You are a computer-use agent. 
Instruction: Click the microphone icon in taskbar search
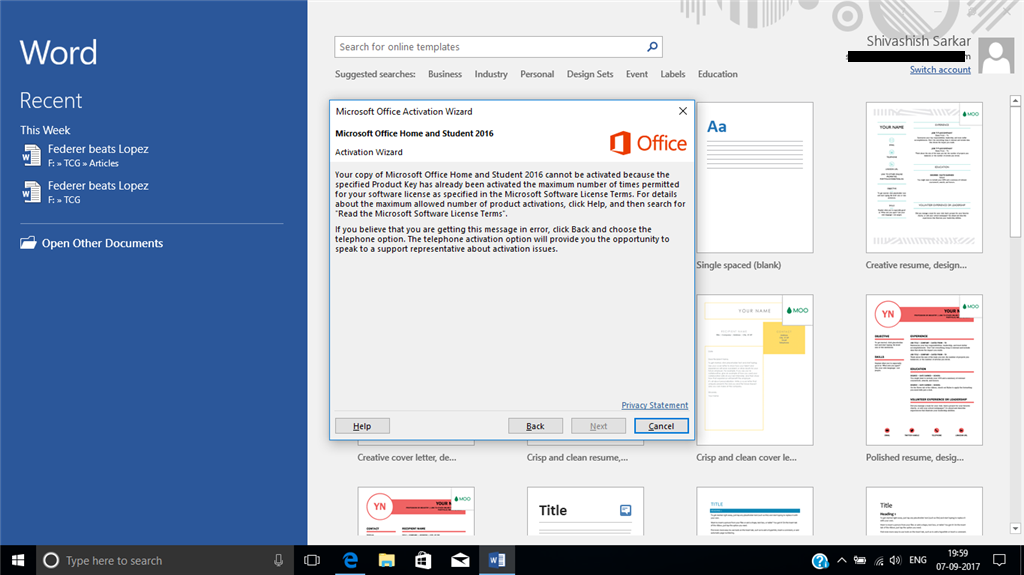point(278,560)
